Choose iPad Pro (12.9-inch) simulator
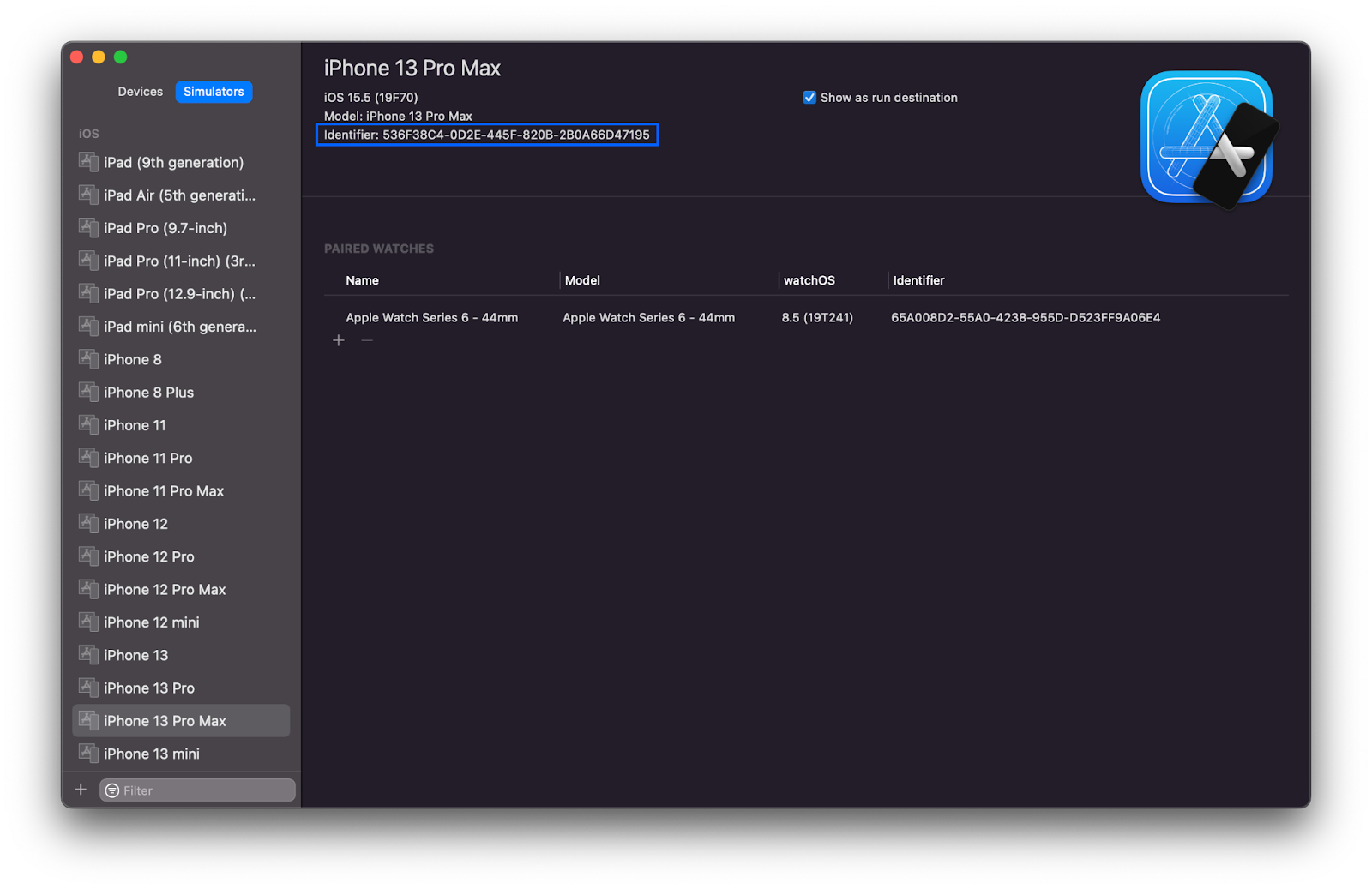1372x889 pixels. (x=181, y=294)
